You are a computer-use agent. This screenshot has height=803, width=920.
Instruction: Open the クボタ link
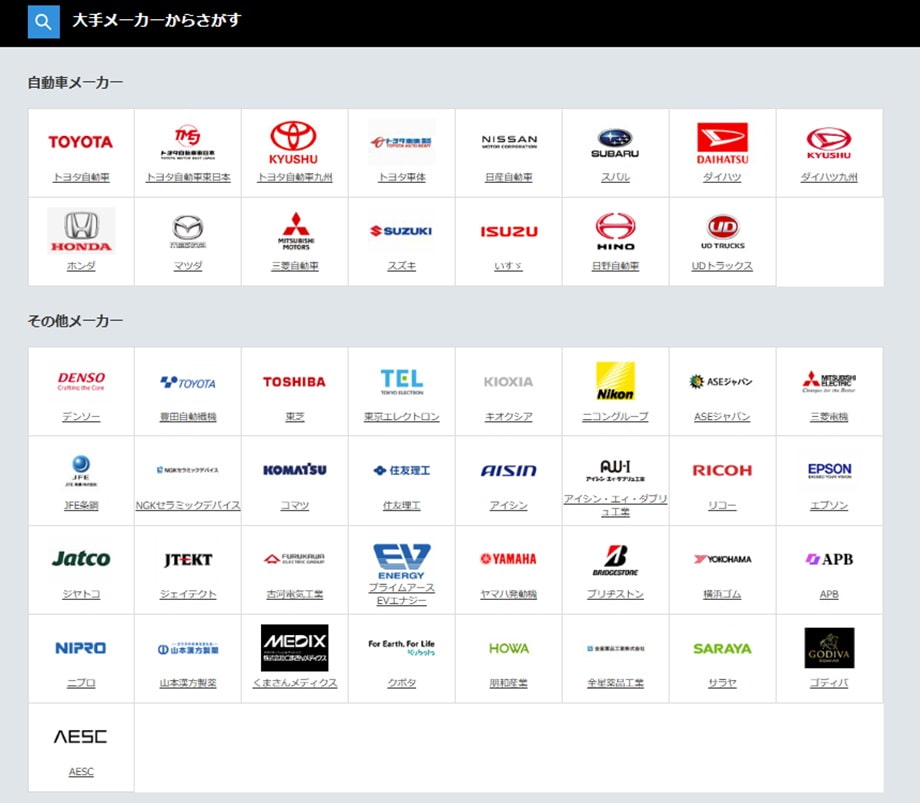(x=402, y=683)
